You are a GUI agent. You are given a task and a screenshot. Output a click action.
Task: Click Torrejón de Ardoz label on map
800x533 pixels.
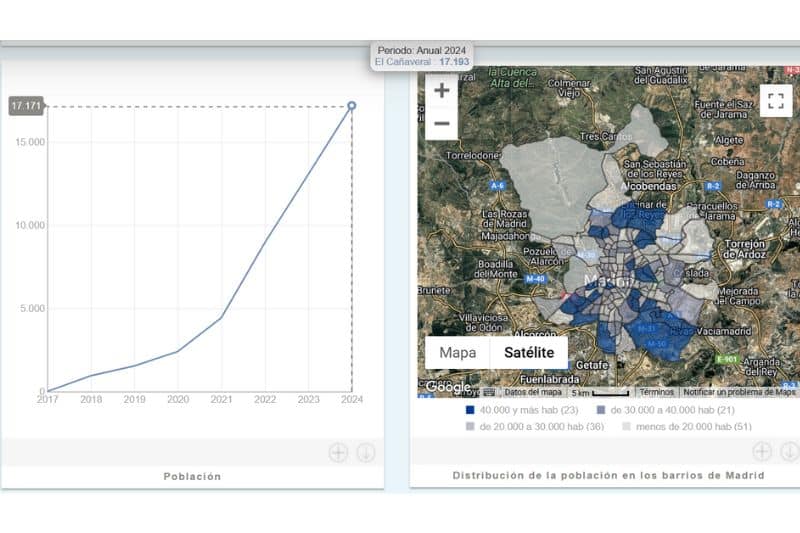(x=744, y=249)
